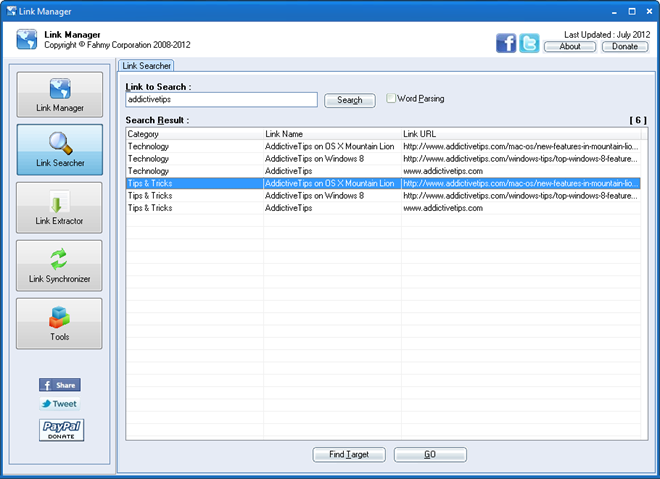Switch to the Link Searcher tab

pos(146,66)
